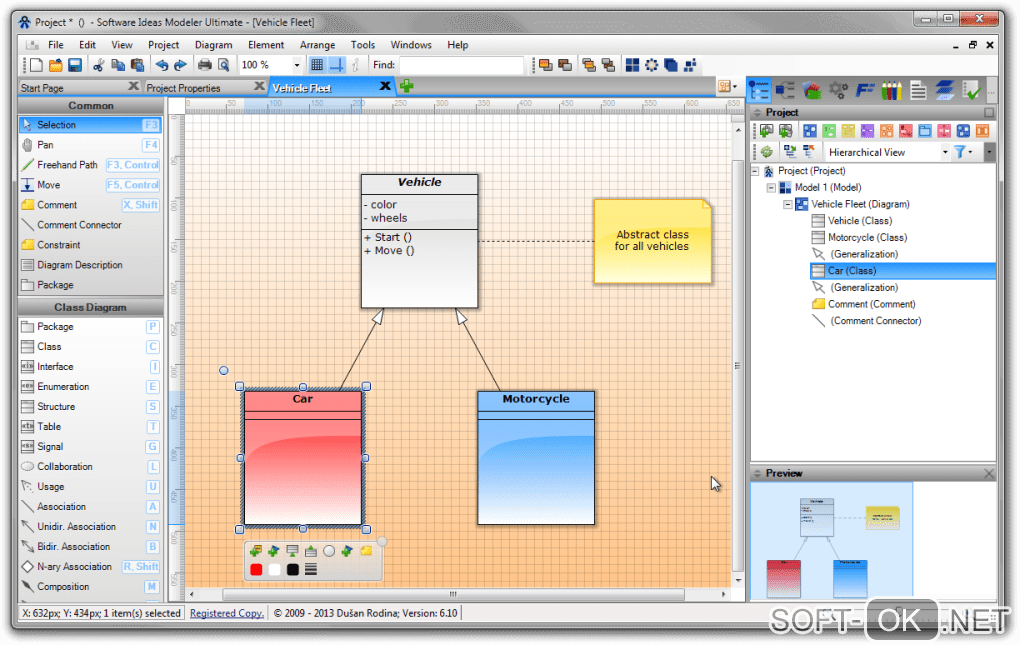Toggle the project tree panel icon
Screen dimensions: 1020x645
point(759,90)
